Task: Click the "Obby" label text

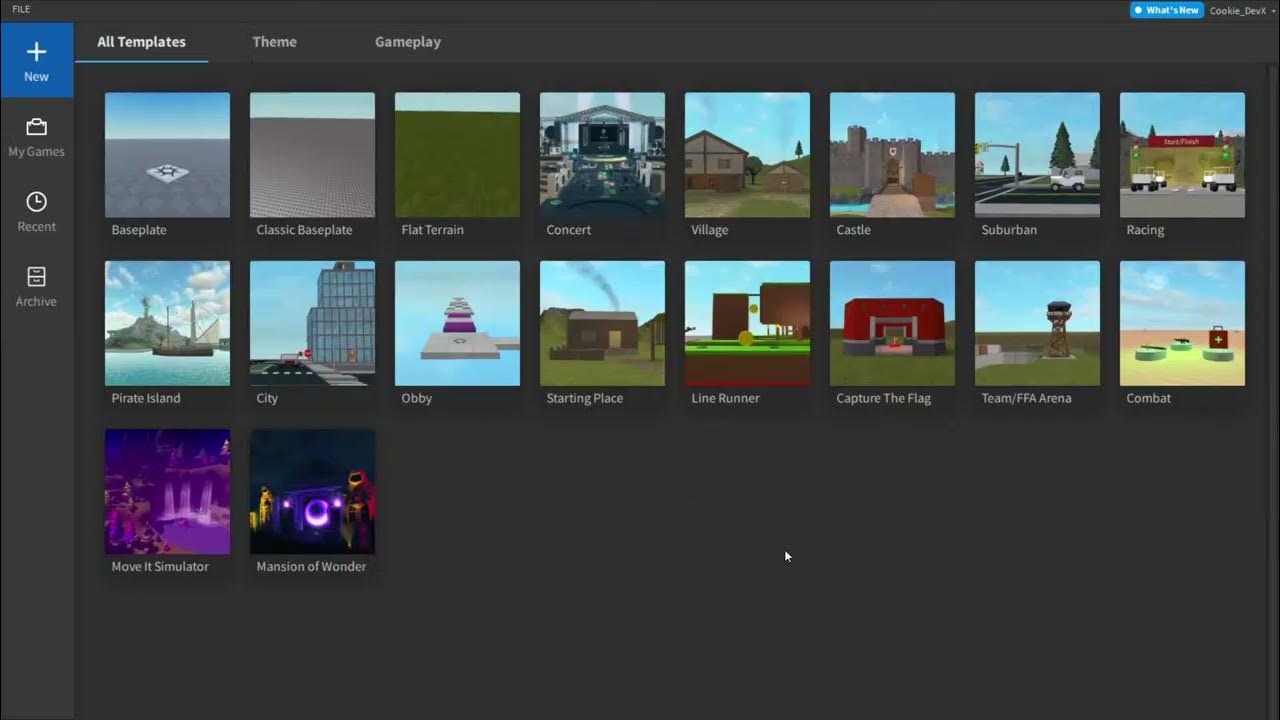Action: click(416, 398)
